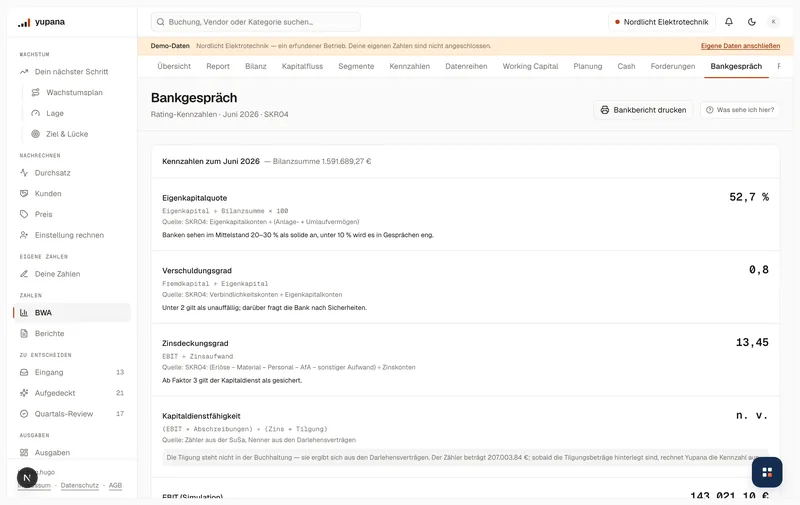The width and height of the screenshot is (800, 505).
Task: Click the Einstellung rechnen person icon
Action: pos(24,235)
